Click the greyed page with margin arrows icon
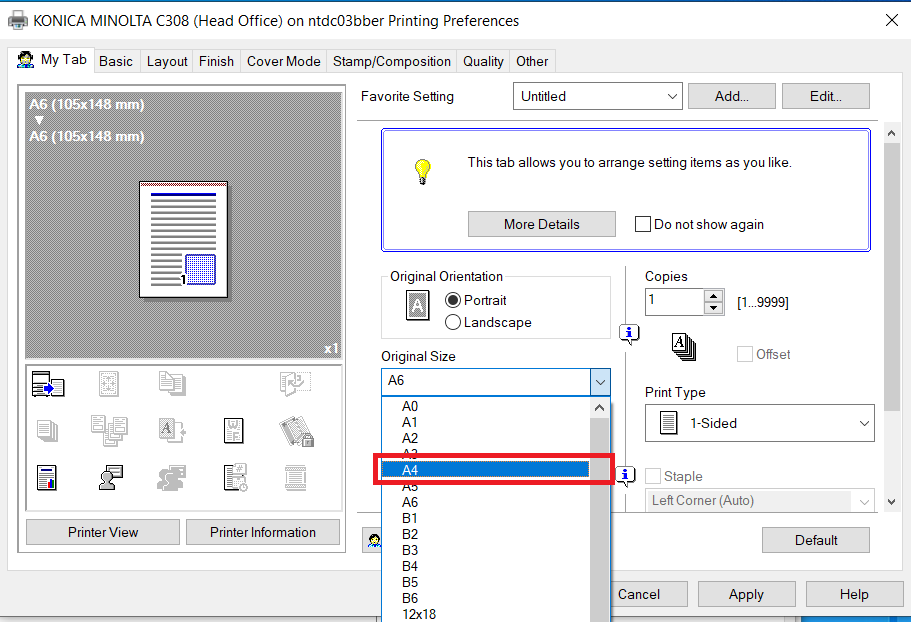This screenshot has height=622, width=911. click(109, 384)
